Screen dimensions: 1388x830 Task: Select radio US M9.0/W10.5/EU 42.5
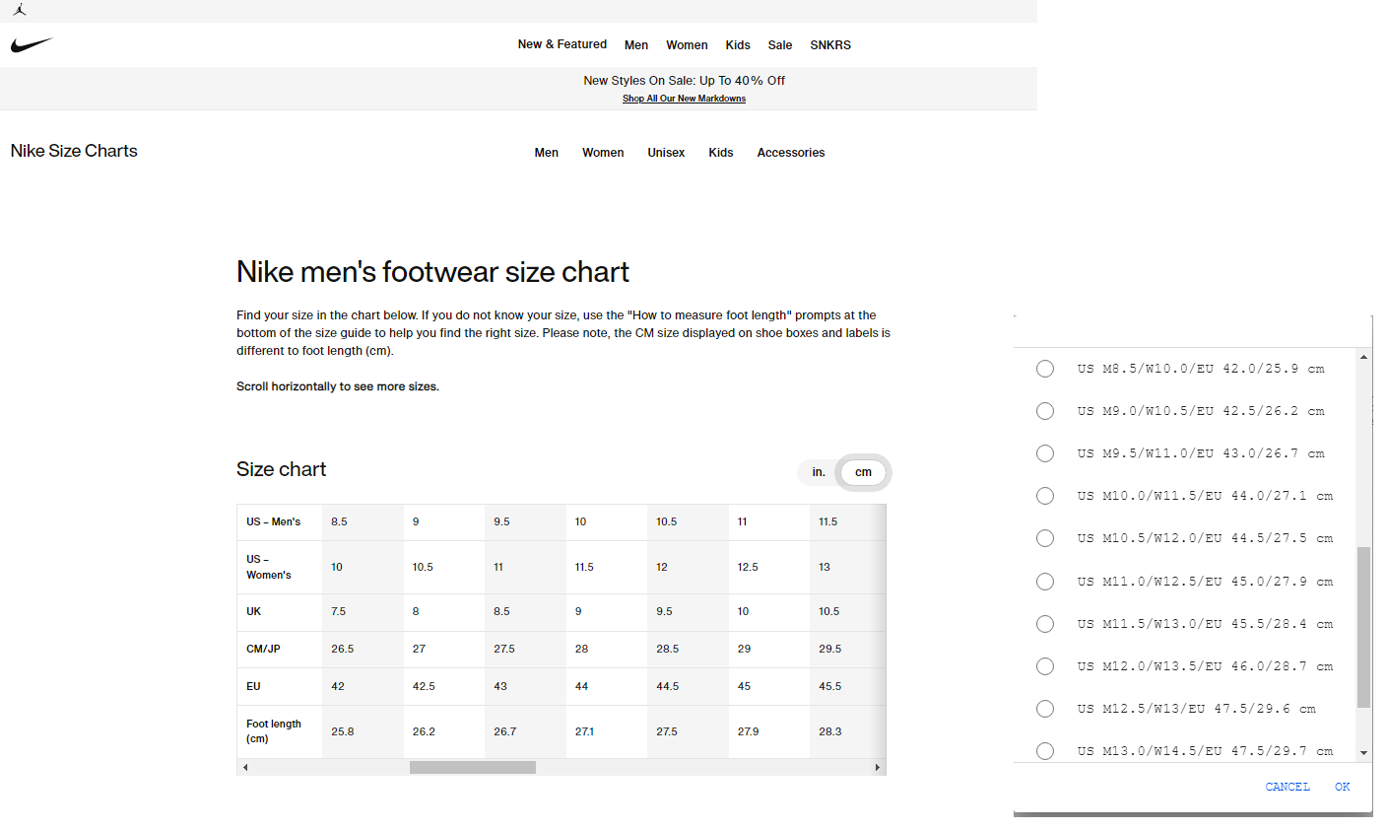point(1045,411)
